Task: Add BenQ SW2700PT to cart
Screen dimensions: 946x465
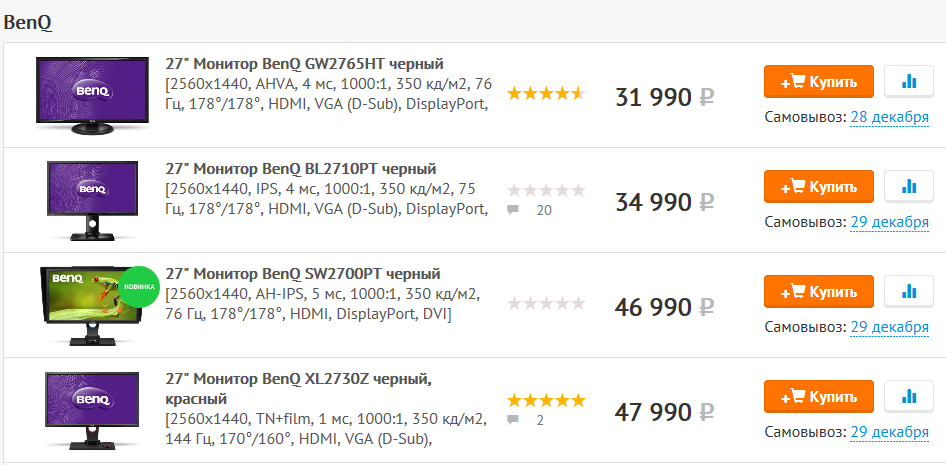Action: click(x=818, y=291)
